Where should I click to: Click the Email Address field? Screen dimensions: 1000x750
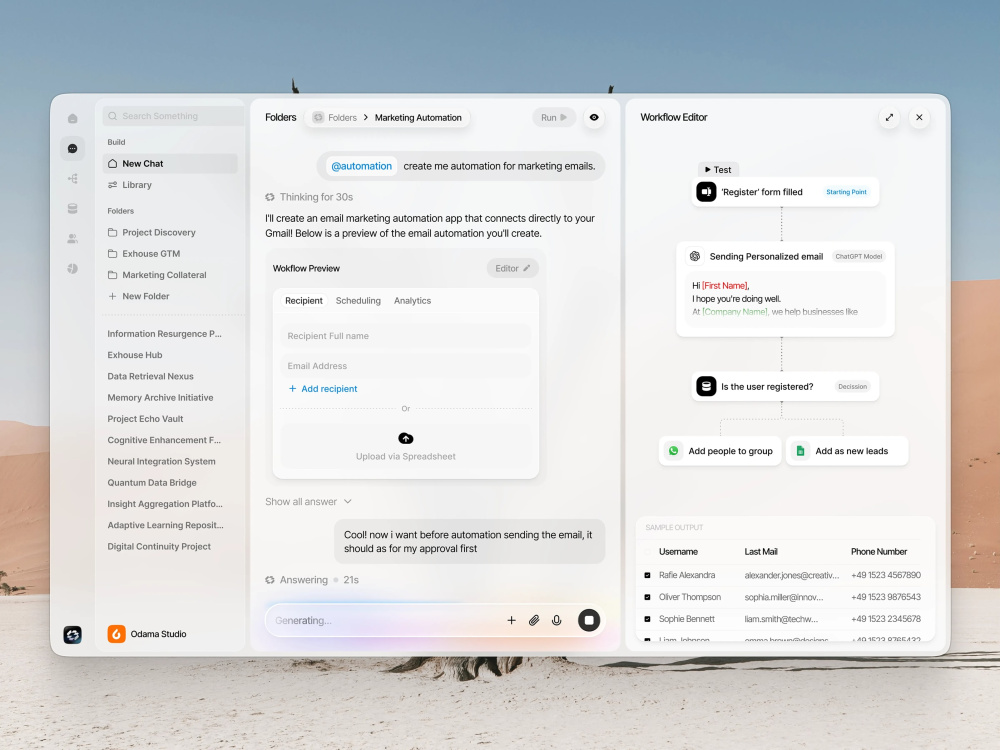(x=406, y=366)
